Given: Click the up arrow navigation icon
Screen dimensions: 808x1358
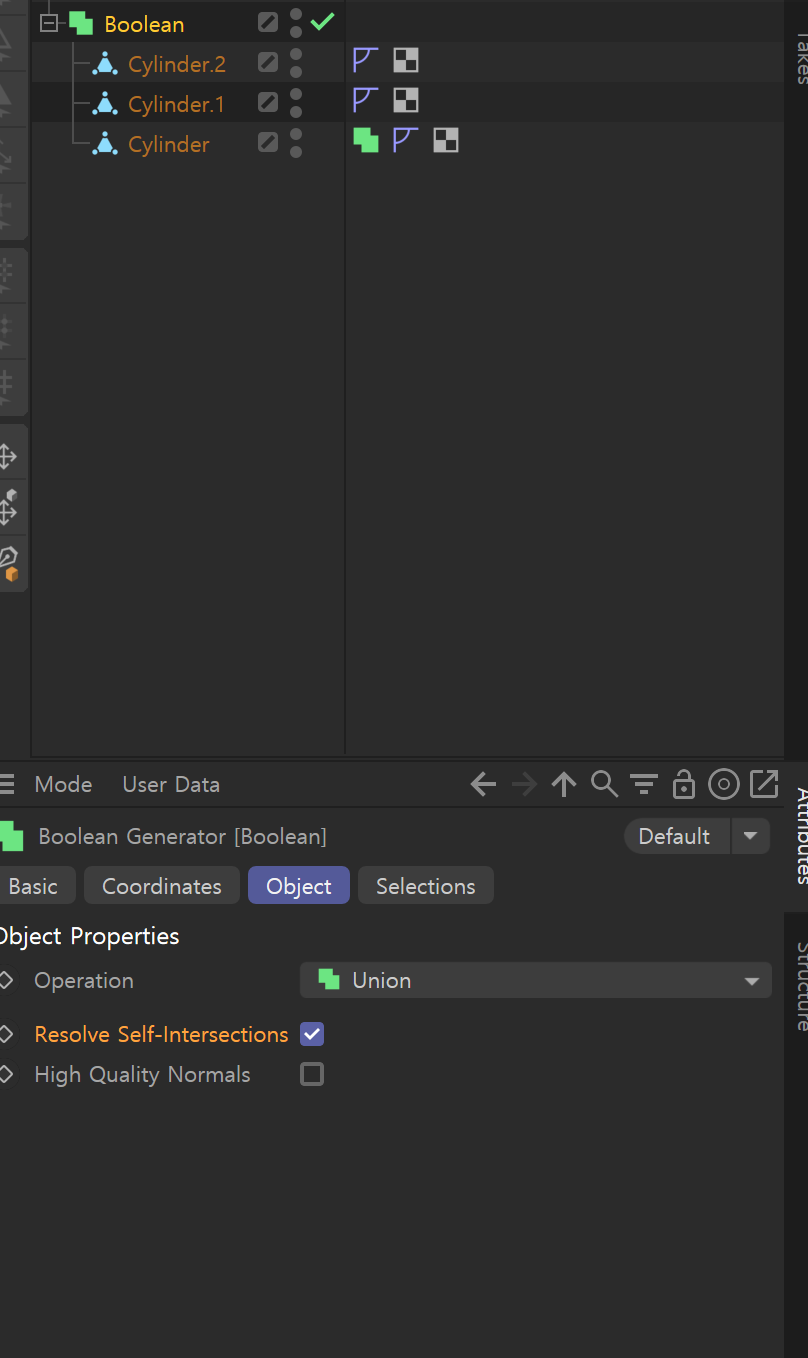Looking at the screenshot, I should pyautogui.click(x=564, y=785).
